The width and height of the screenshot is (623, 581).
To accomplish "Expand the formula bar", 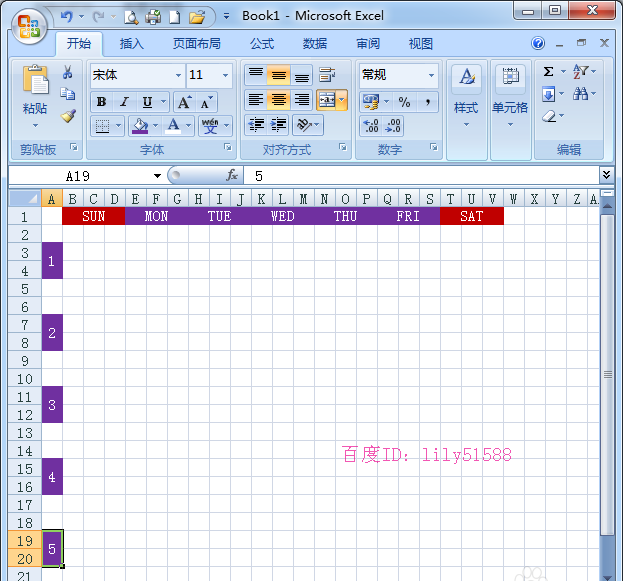I will [606, 175].
